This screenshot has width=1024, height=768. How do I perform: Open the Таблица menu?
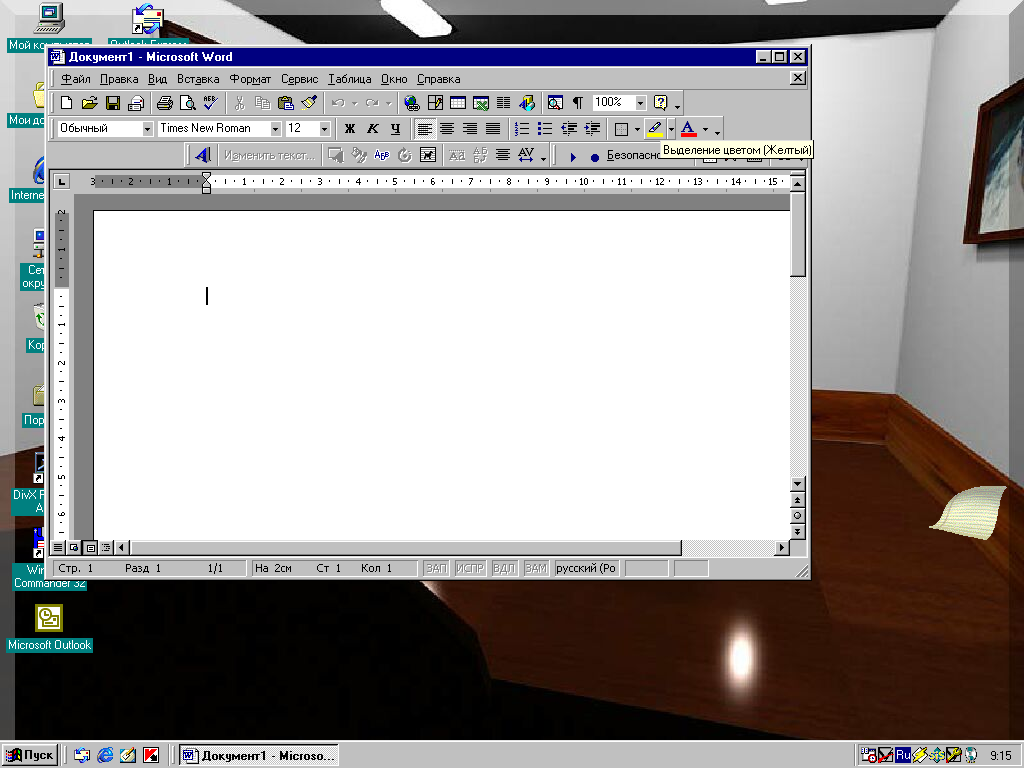[x=349, y=79]
